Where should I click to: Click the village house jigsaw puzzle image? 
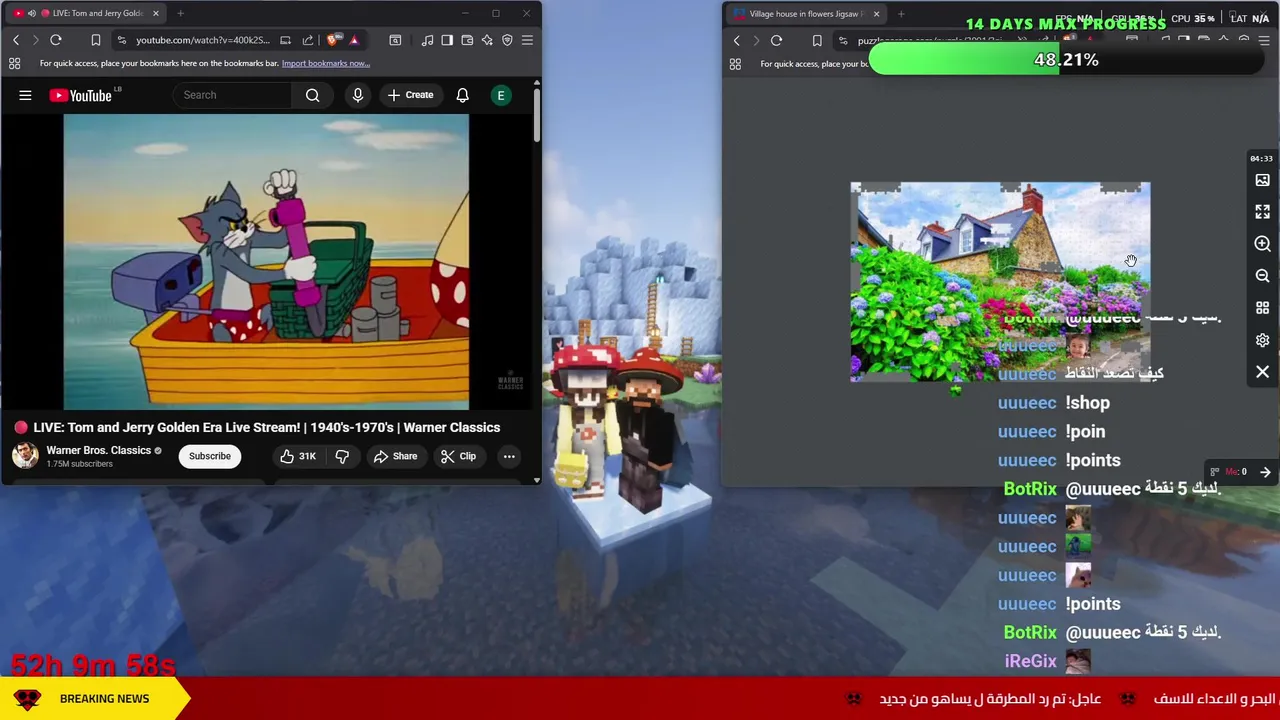(x=1000, y=282)
